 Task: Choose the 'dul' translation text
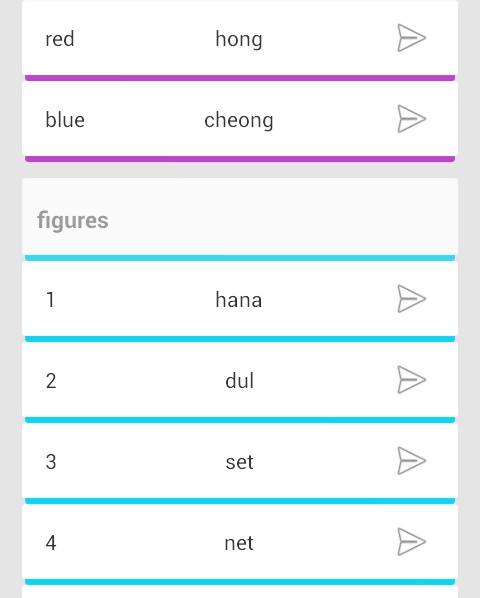[239, 381]
